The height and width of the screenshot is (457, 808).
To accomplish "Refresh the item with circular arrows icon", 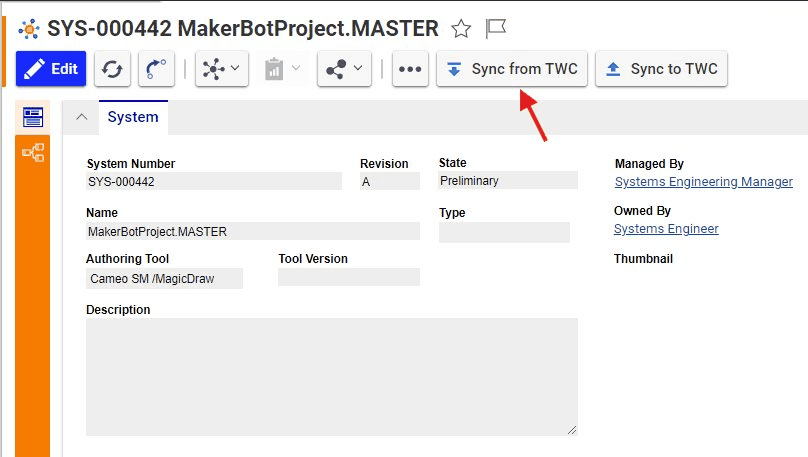I will point(112,69).
